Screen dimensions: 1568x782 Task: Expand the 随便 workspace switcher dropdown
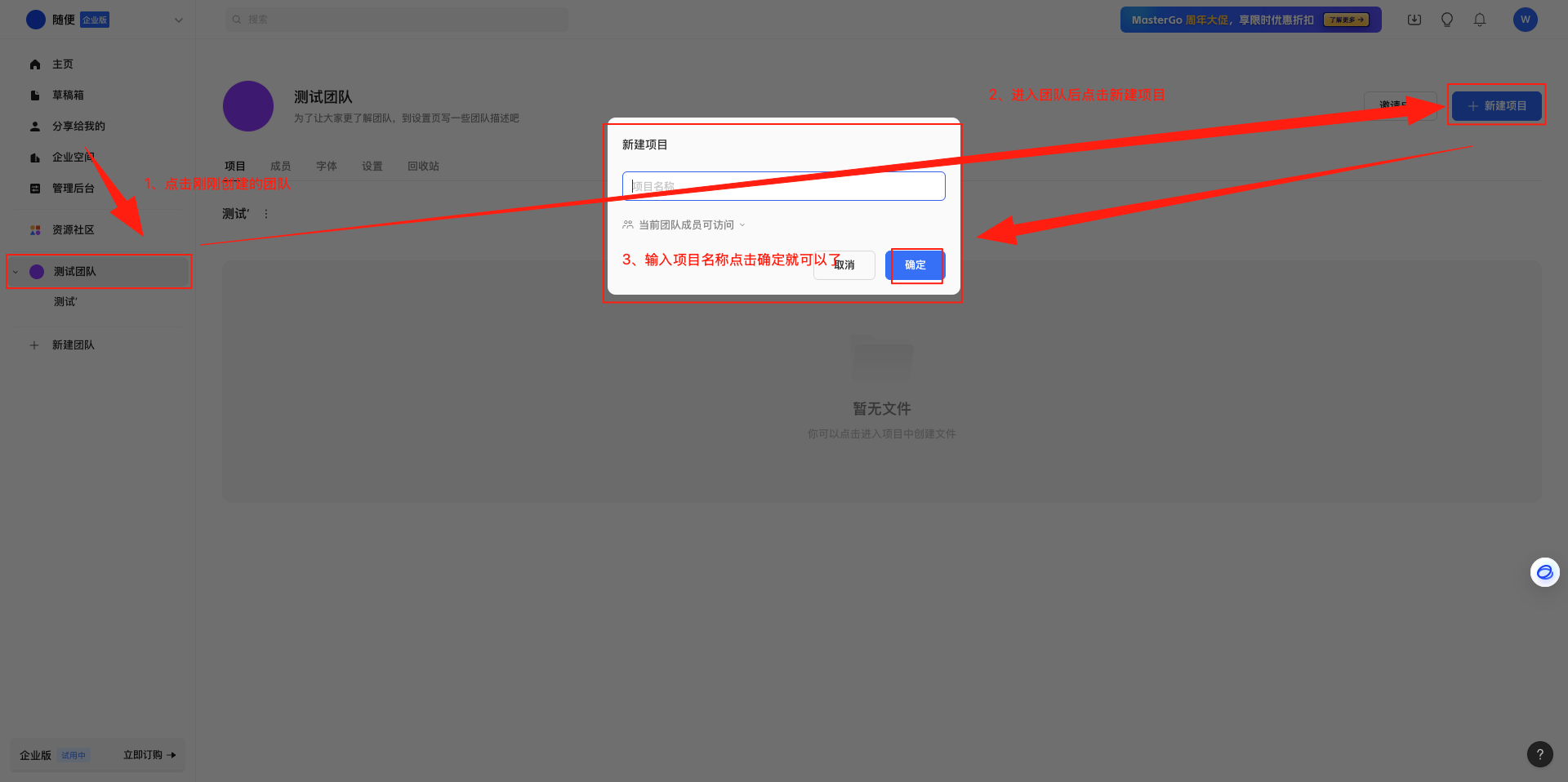click(179, 20)
